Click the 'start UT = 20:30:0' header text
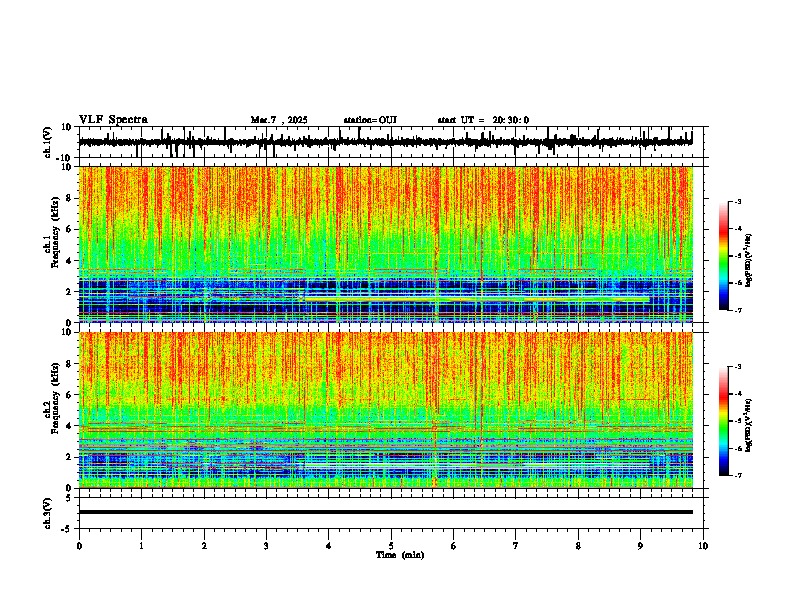Image resolution: width=792 pixels, height=612 pixels. click(483, 120)
